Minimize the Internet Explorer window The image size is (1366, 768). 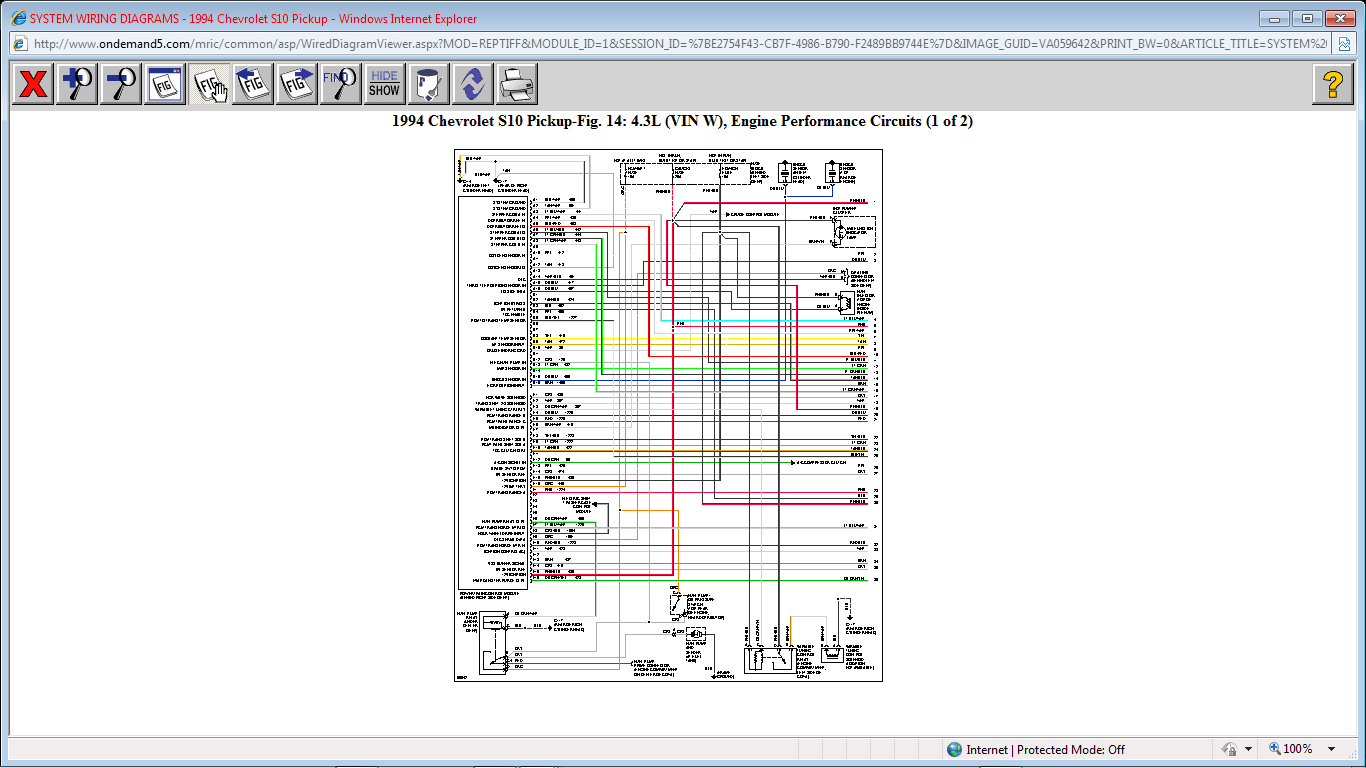pyautogui.click(x=1274, y=18)
